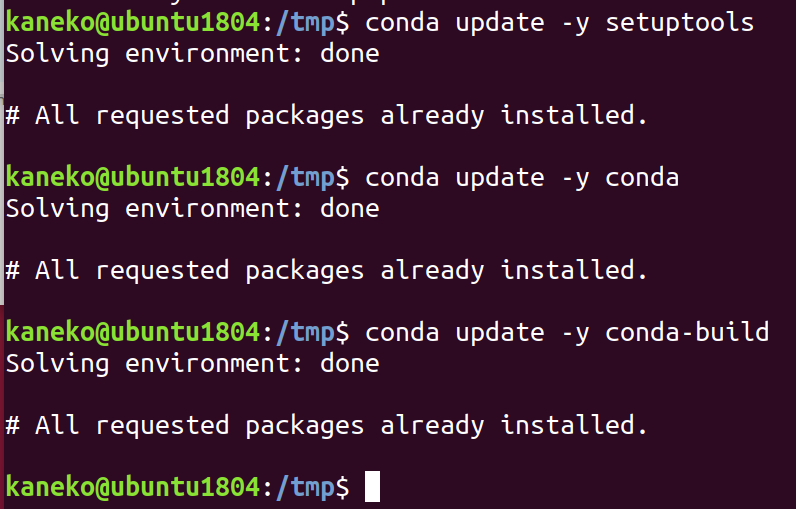This screenshot has height=509, width=796.
Task: Click '/tmp' path in the bottom prompt
Action: point(305,487)
